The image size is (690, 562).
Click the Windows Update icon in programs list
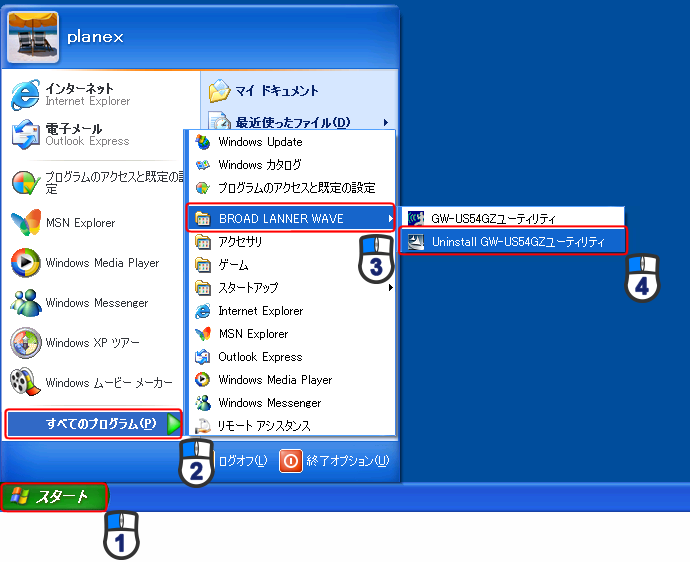[202, 142]
